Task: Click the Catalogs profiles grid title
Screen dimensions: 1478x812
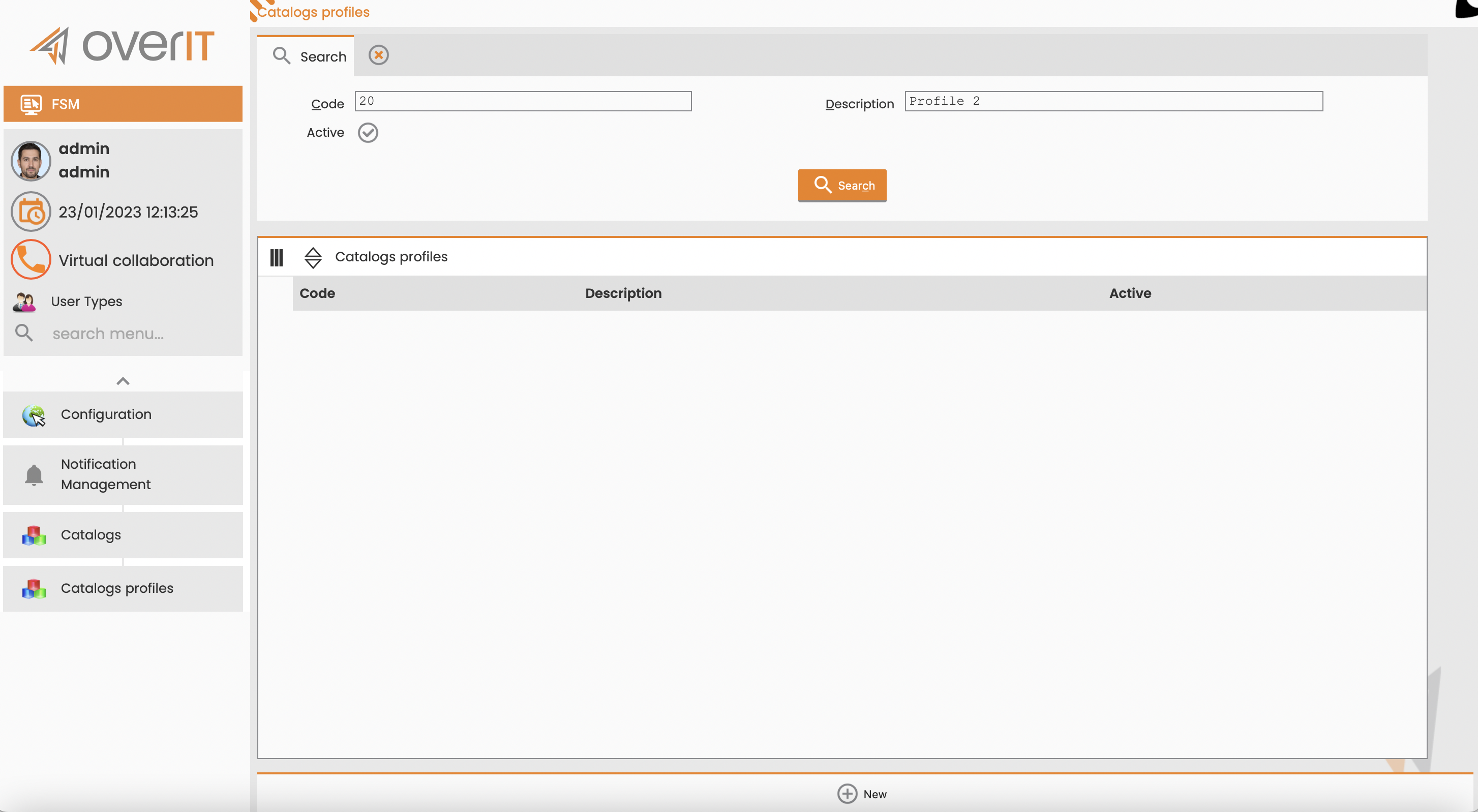Action: [x=391, y=257]
